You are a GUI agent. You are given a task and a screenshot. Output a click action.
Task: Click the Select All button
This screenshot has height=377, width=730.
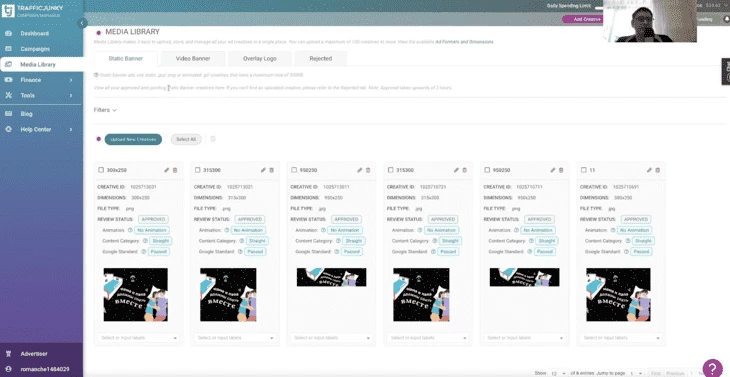pos(186,139)
